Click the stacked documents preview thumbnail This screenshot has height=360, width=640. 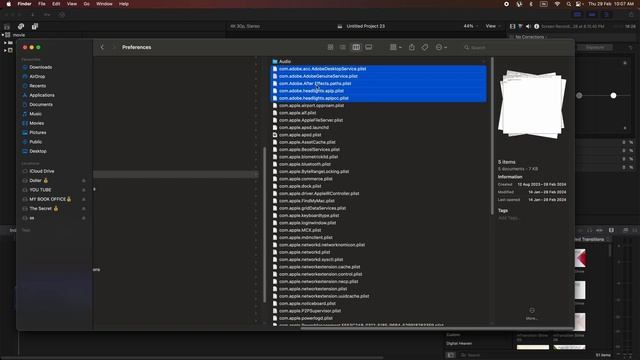click(532, 104)
